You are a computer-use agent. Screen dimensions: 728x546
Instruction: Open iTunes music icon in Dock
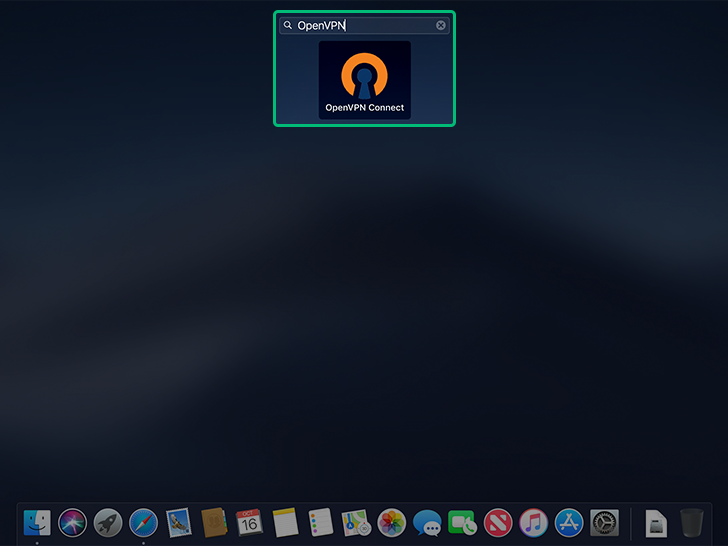[533, 523]
